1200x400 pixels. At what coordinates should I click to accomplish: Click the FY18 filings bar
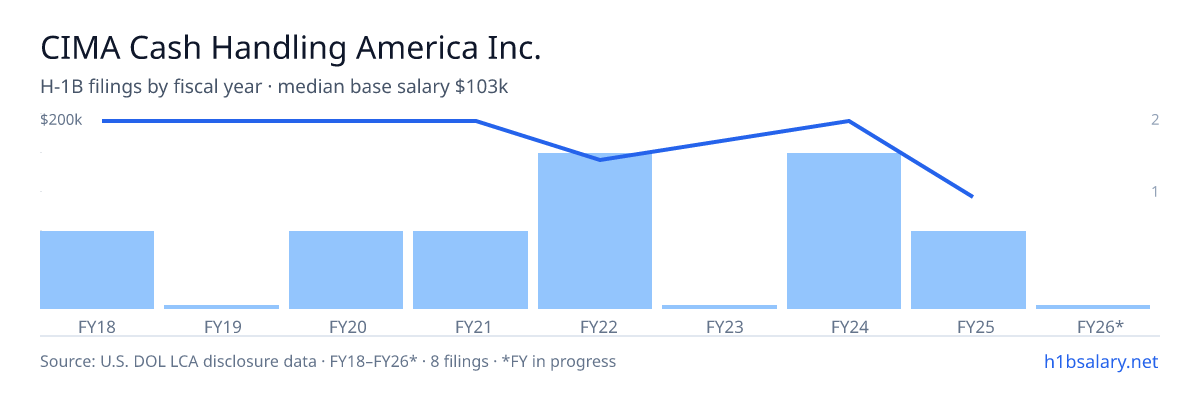pyautogui.click(x=97, y=270)
